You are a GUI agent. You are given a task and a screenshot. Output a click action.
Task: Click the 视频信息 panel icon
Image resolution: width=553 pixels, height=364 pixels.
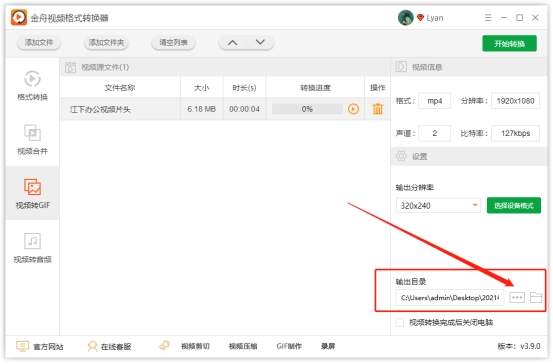click(x=401, y=67)
